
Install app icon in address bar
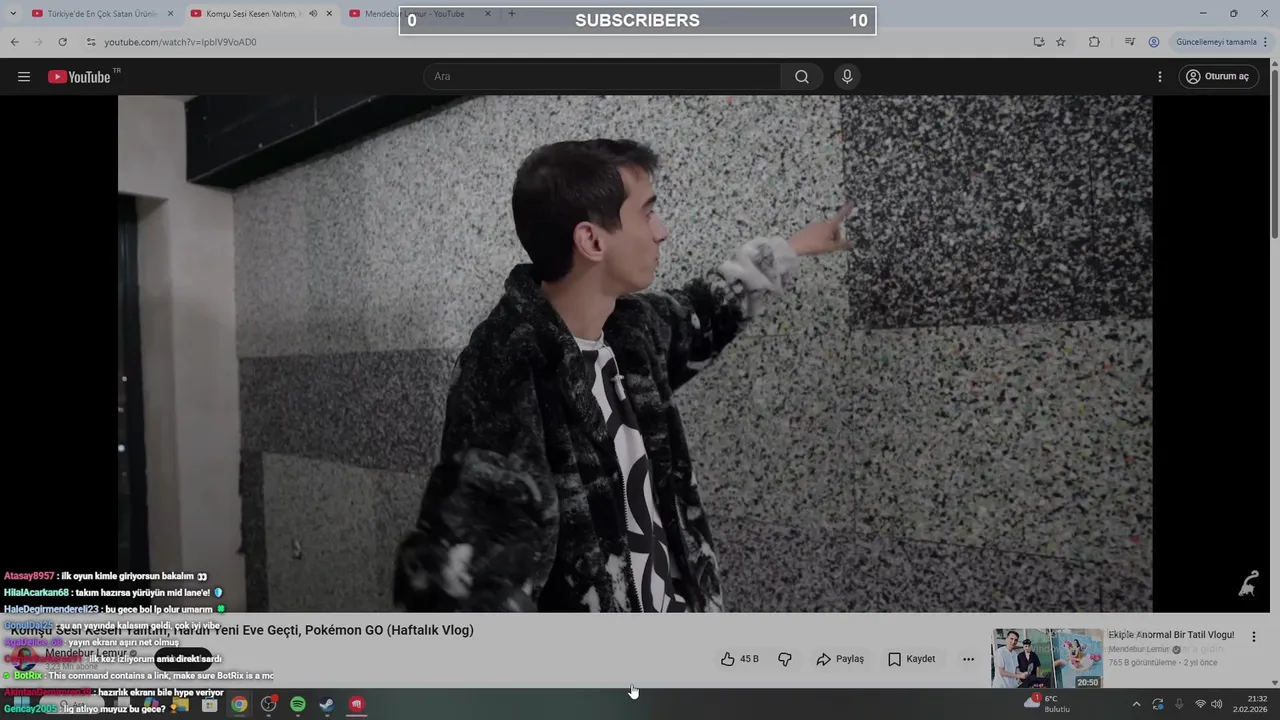[x=1039, y=42]
